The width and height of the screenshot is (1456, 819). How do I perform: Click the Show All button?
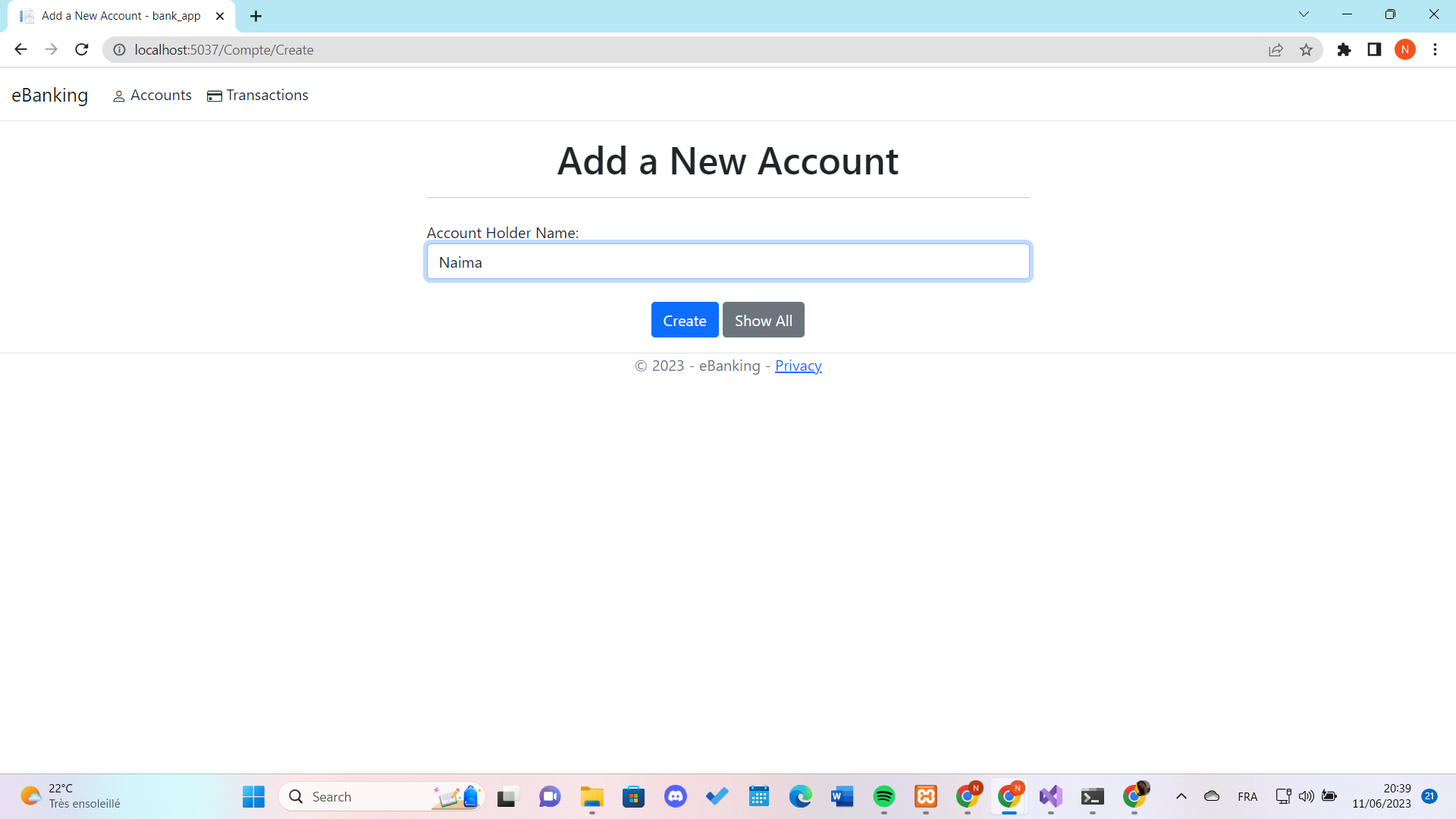tap(763, 320)
